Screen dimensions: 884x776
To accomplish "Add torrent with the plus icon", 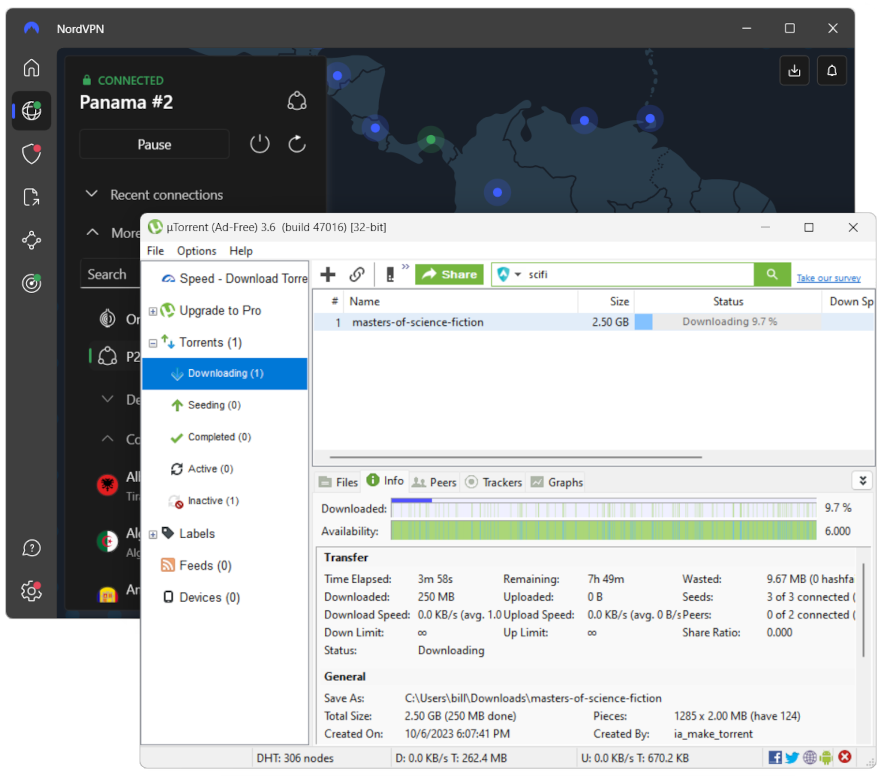I will click(x=328, y=275).
